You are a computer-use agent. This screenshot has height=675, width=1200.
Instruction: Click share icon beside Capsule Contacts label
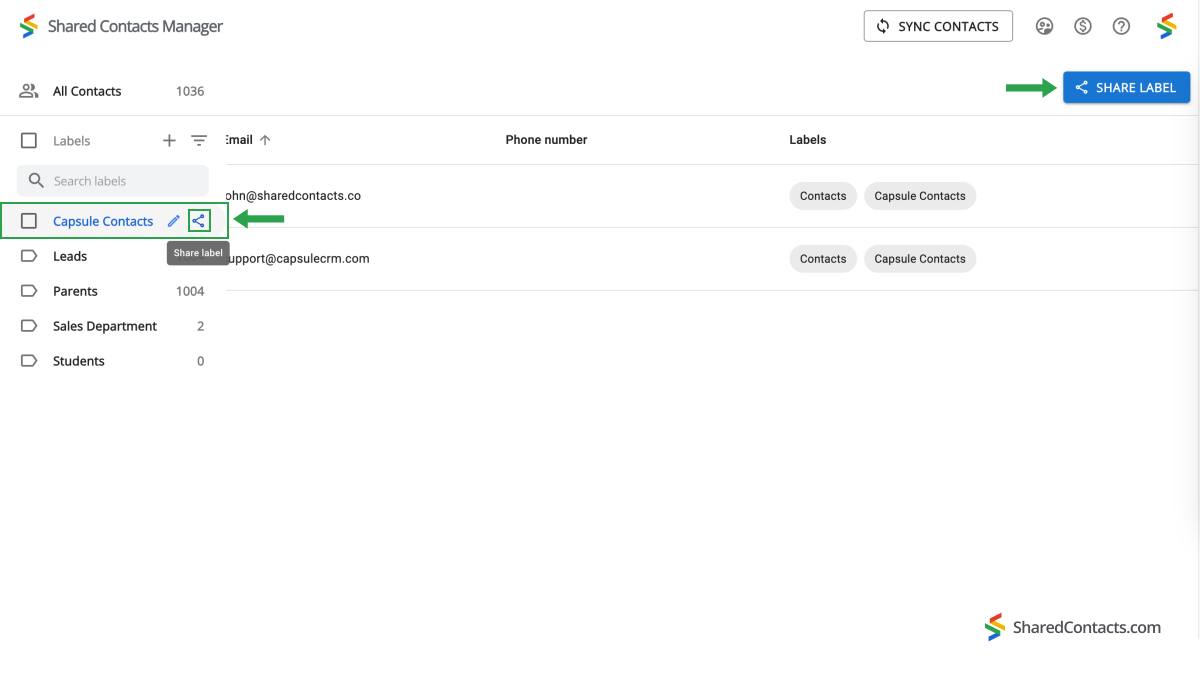pos(199,221)
